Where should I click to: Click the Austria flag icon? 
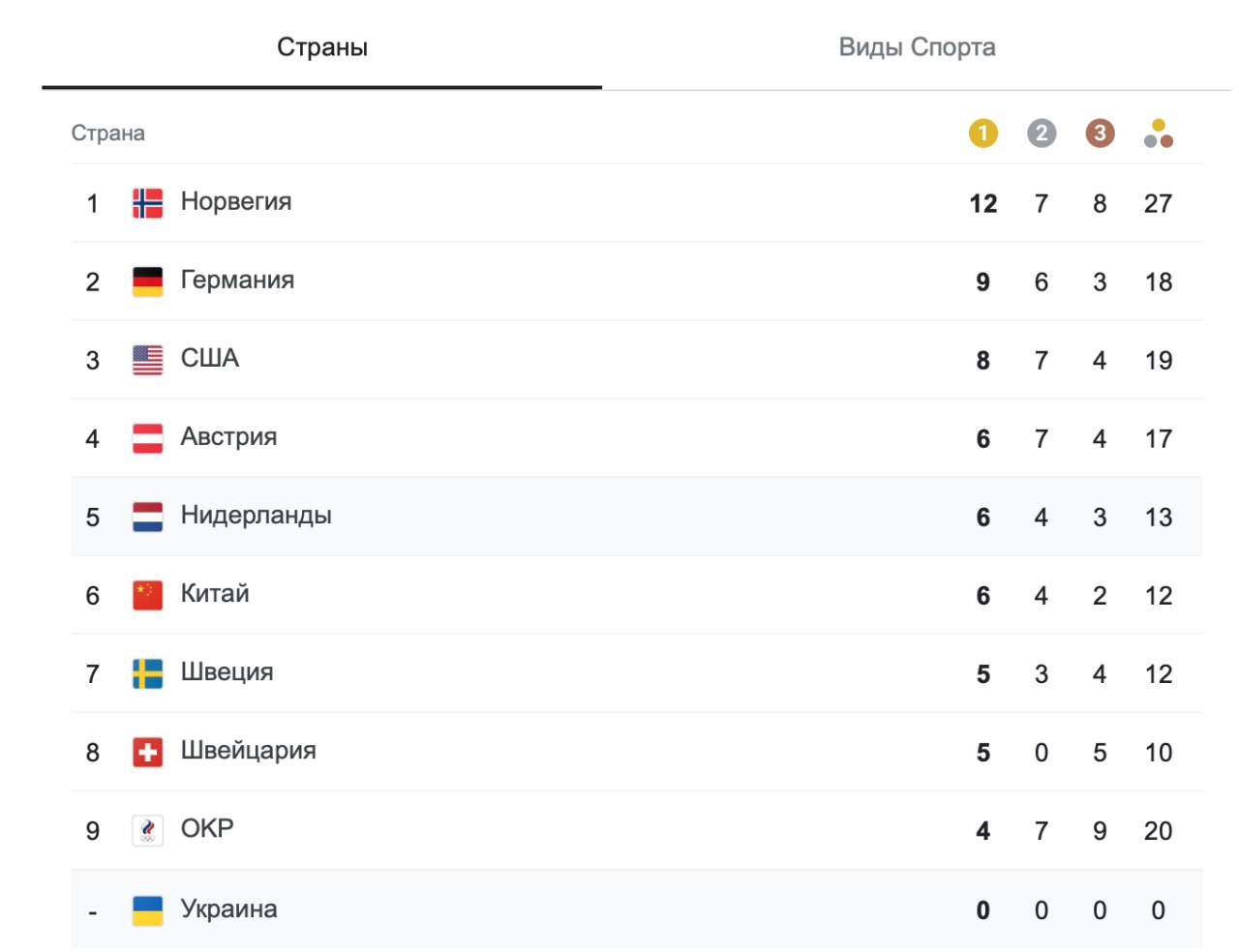pyautogui.click(x=147, y=438)
